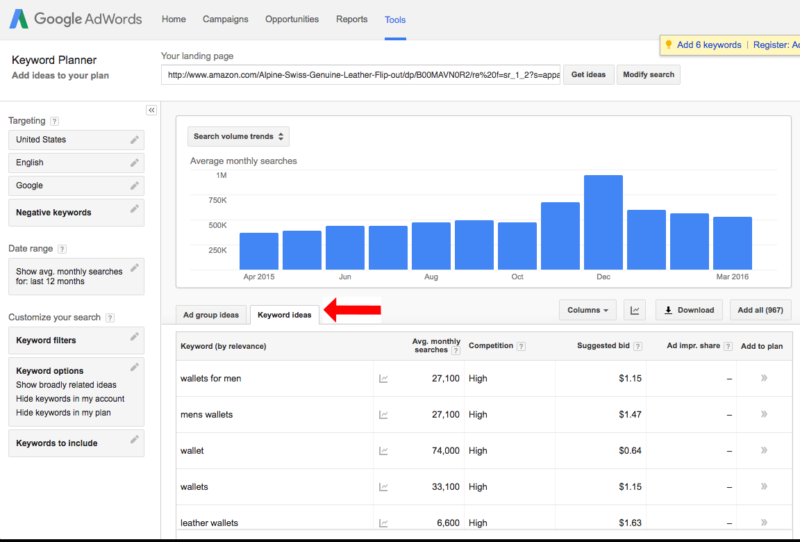Click the landing page URL field

point(361,75)
